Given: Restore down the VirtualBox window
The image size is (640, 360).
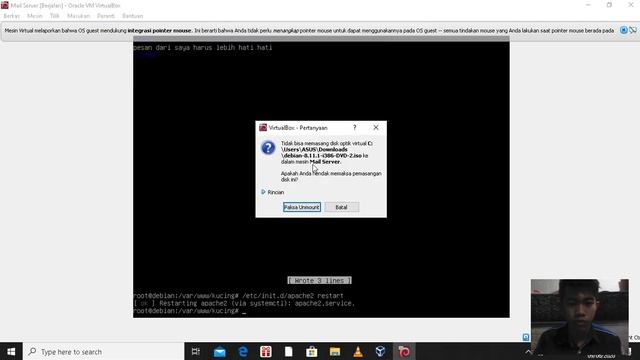Looking at the screenshot, I should point(609,5).
